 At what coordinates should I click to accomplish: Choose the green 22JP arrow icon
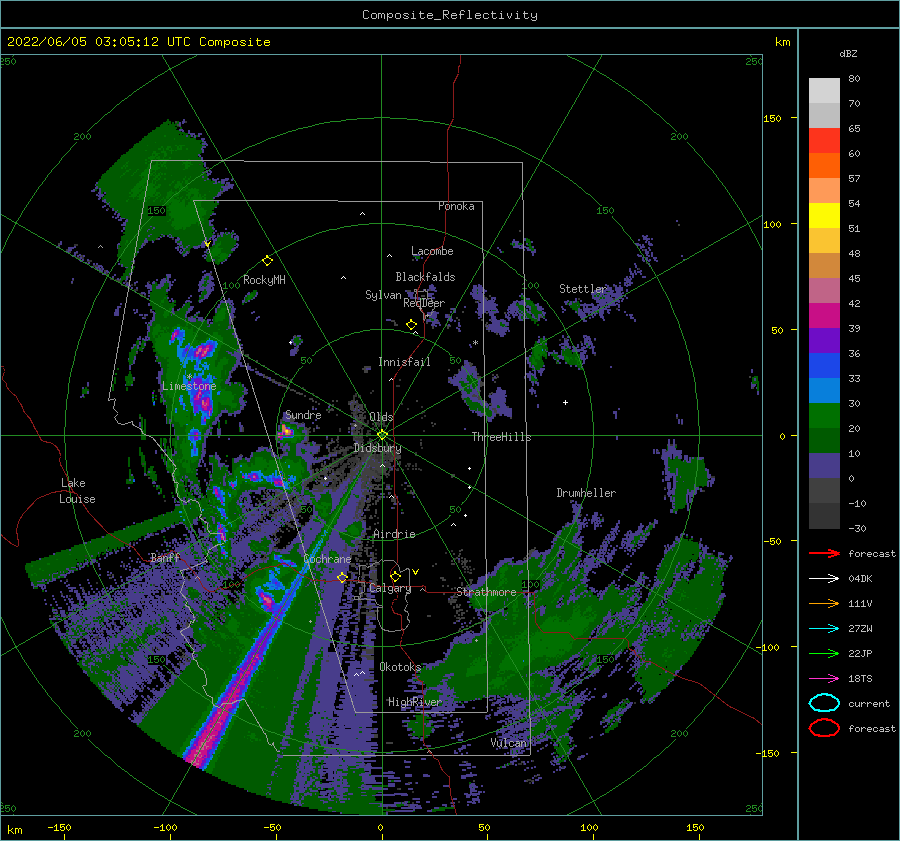pyautogui.click(x=824, y=653)
